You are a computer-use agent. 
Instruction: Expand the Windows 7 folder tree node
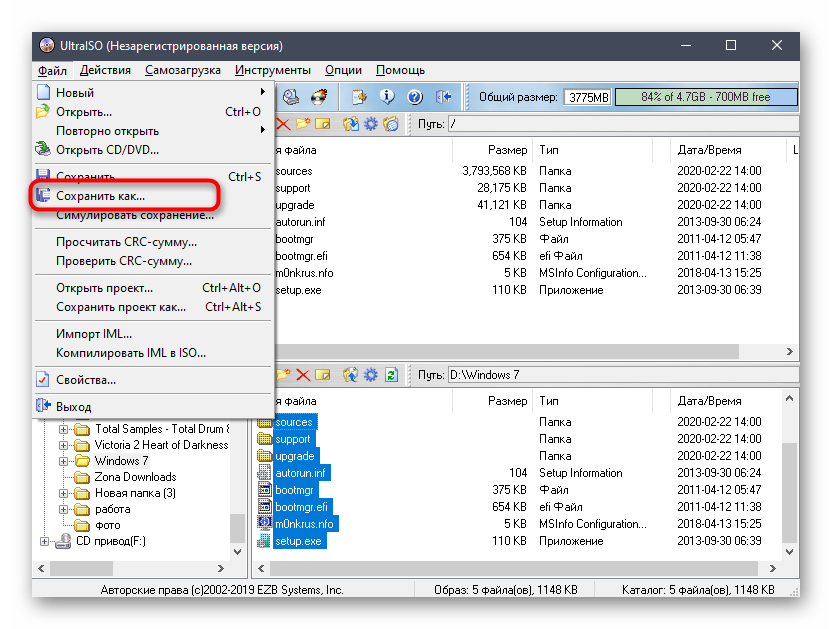[64, 461]
